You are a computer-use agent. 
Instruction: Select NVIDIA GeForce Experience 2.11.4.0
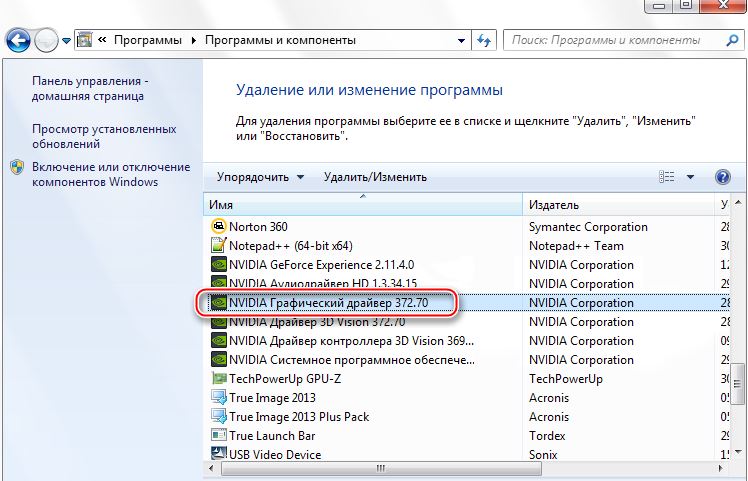point(322,265)
